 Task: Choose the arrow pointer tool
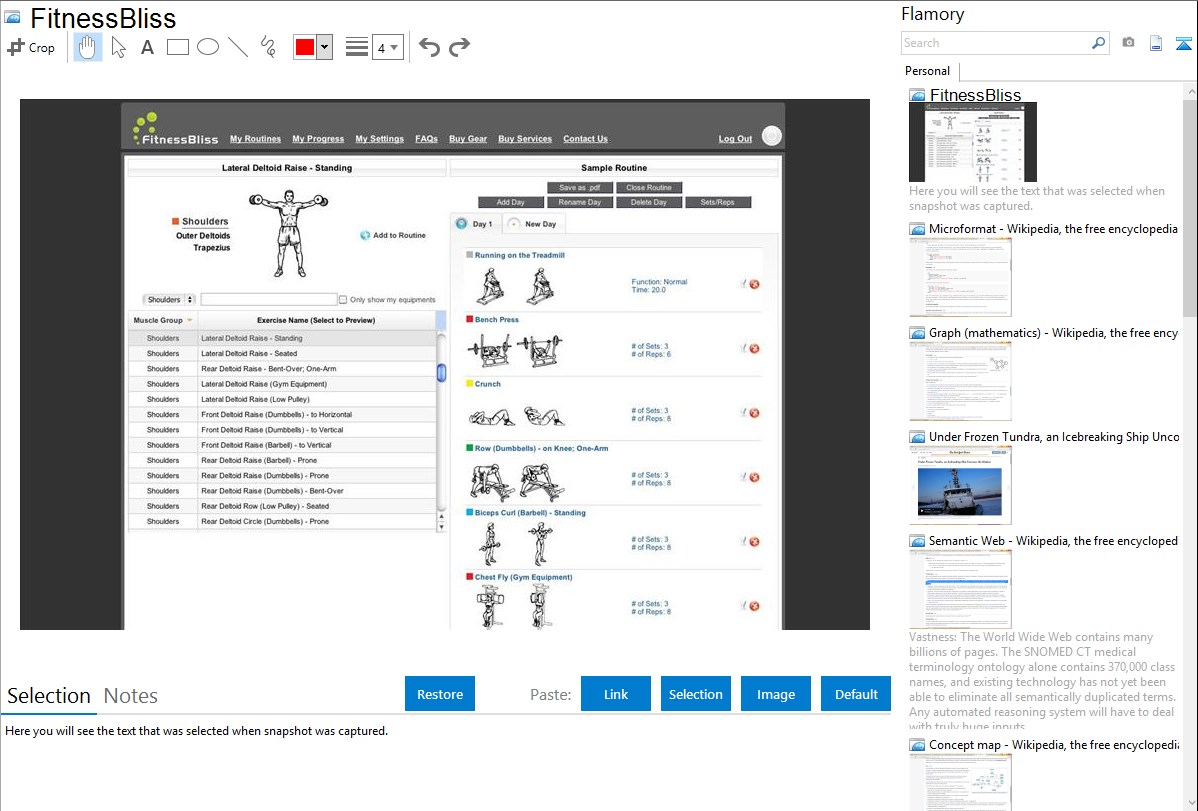click(x=118, y=47)
